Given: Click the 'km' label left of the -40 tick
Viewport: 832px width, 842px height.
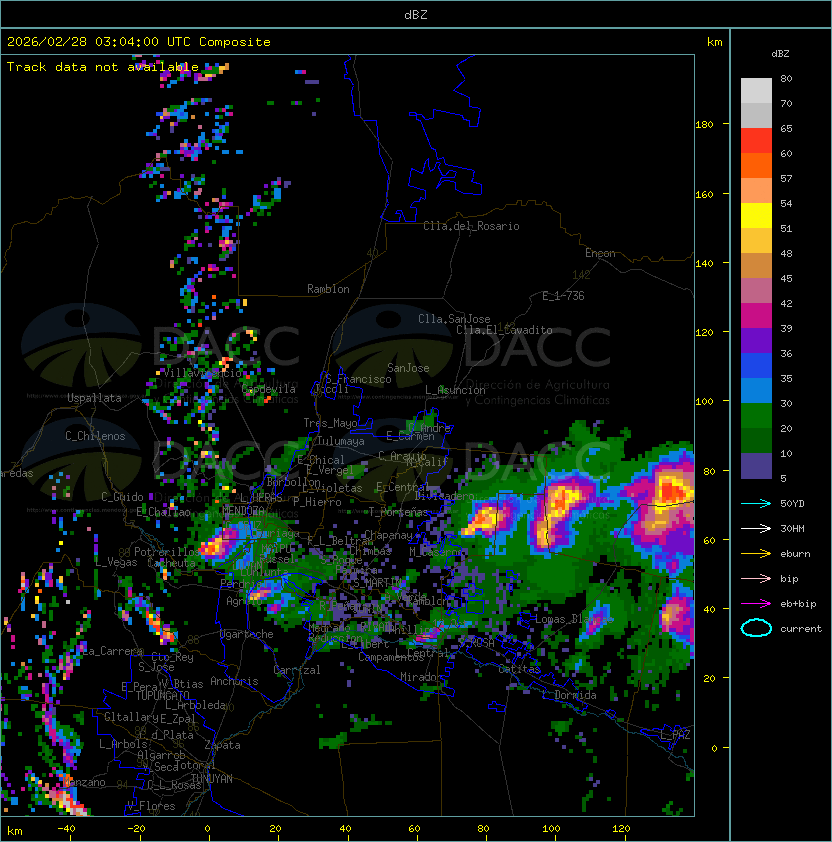Looking at the screenshot, I should (15, 831).
